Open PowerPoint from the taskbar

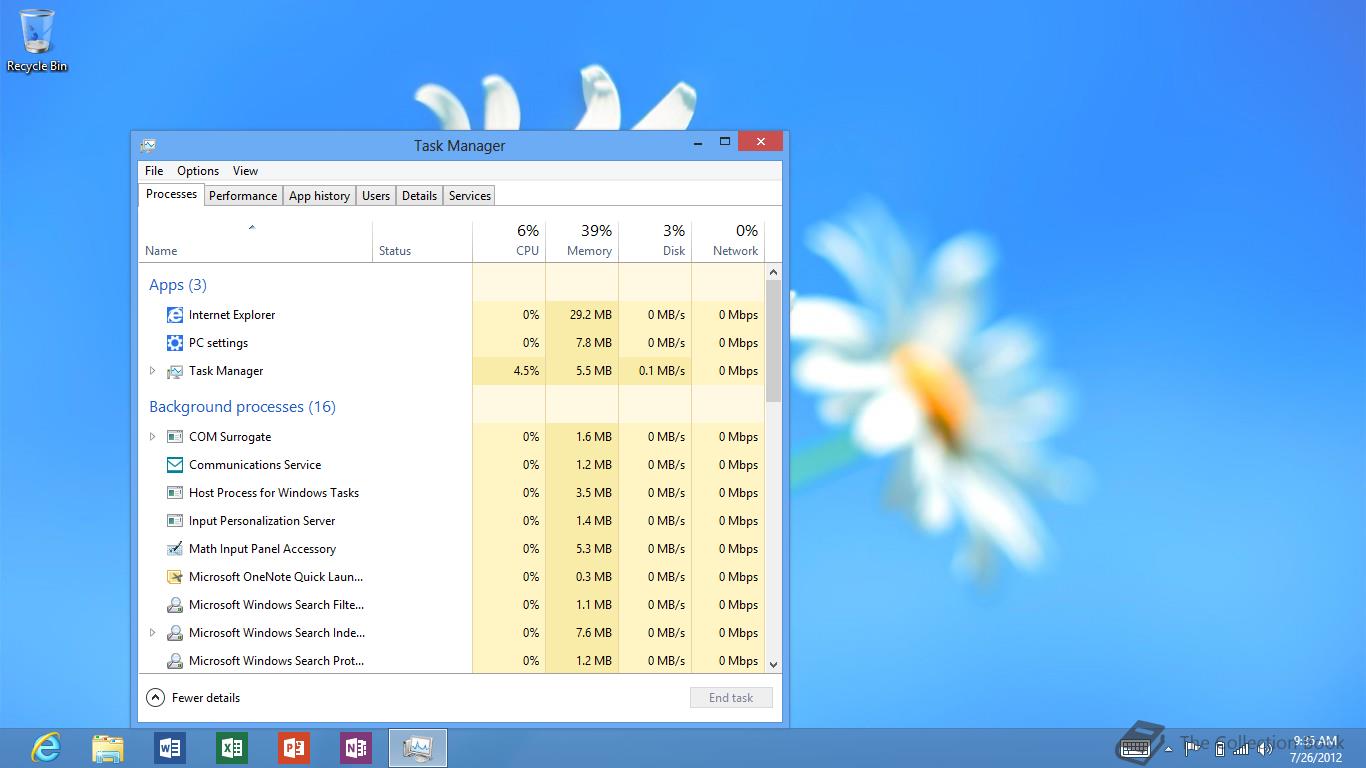(294, 748)
